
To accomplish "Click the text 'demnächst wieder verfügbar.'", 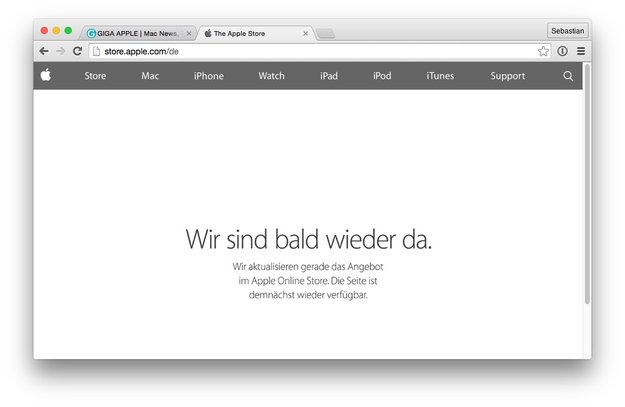I will click(308, 295).
